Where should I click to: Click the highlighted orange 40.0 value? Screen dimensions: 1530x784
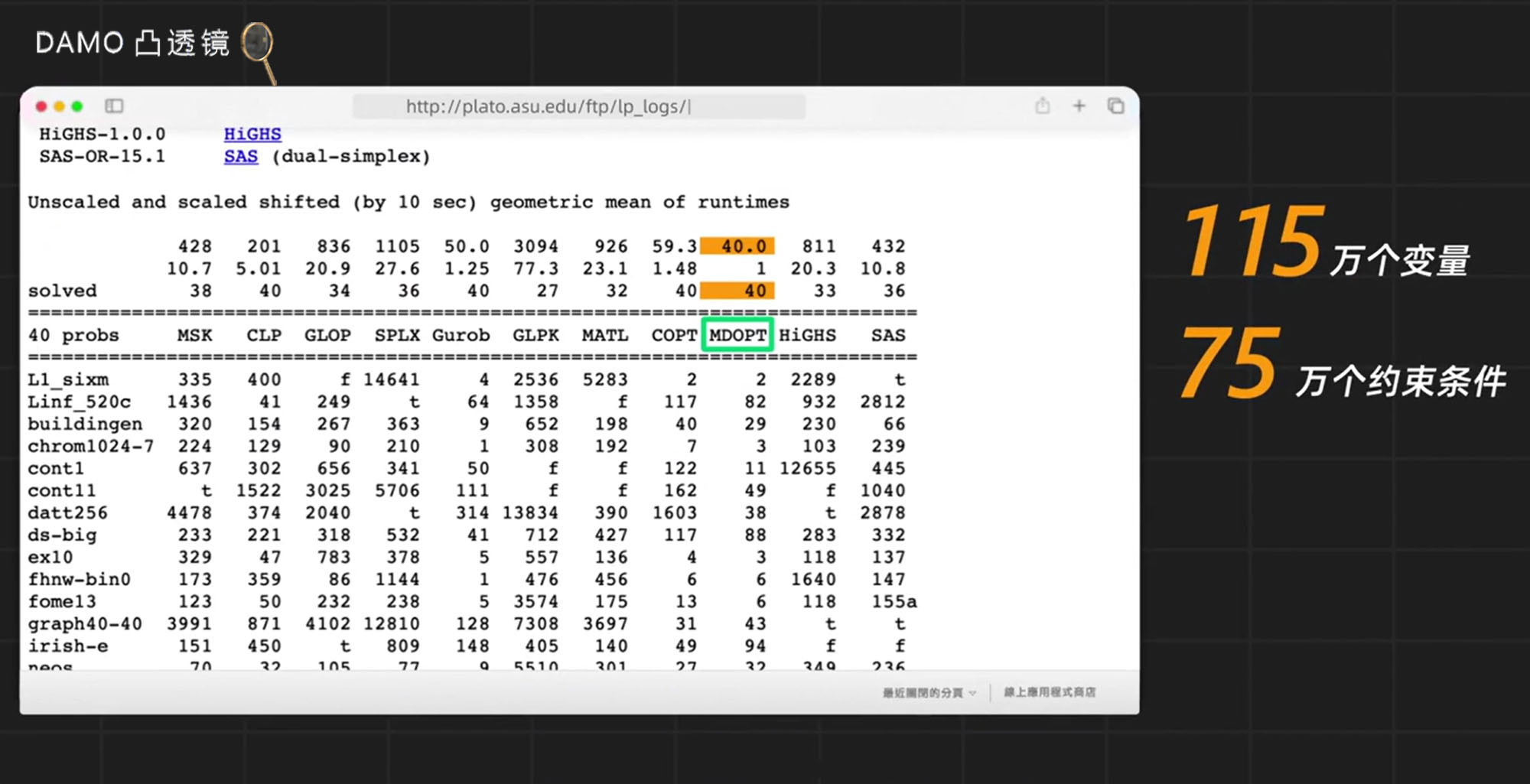737,246
